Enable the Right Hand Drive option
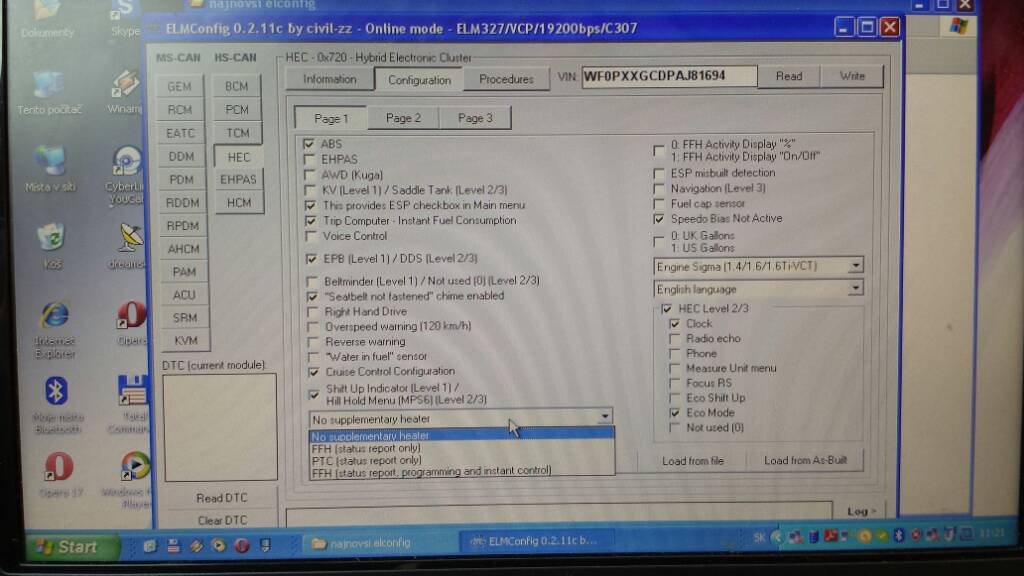Screen dimensions: 1024x576 pos(313,311)
